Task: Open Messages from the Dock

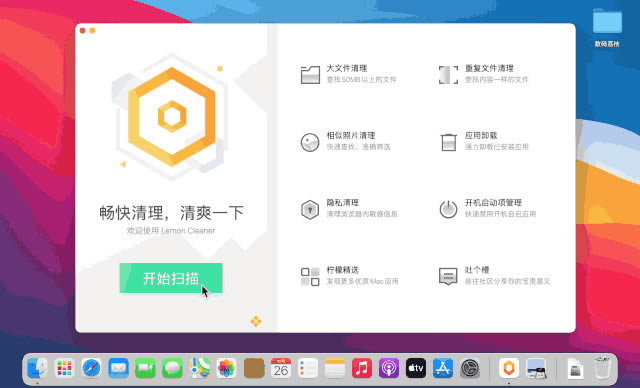Action: [172, 368]
